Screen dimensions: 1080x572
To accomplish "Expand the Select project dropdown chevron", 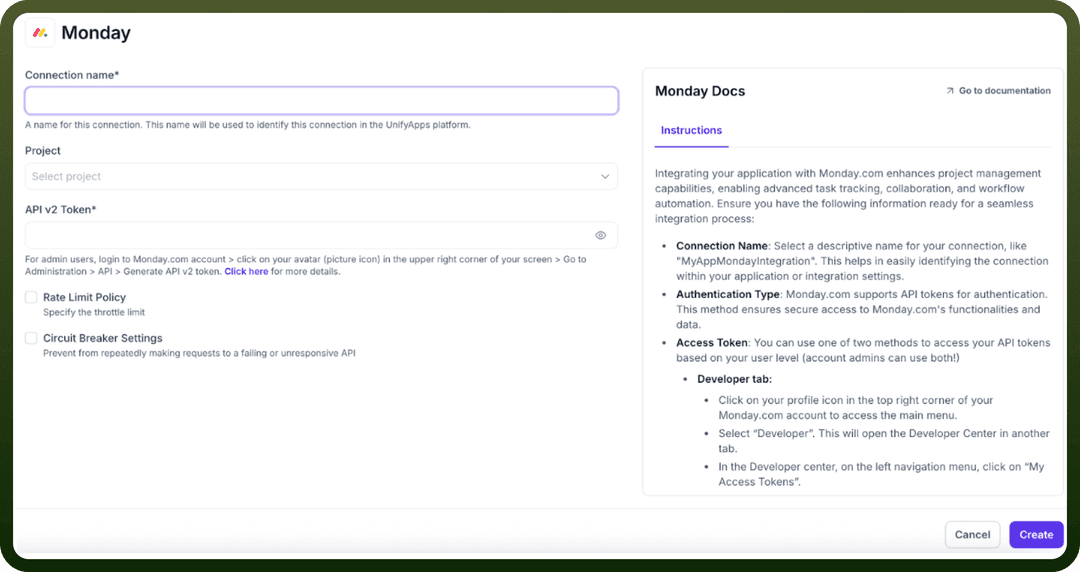I will pyautogui.click(x=605, y=176).
